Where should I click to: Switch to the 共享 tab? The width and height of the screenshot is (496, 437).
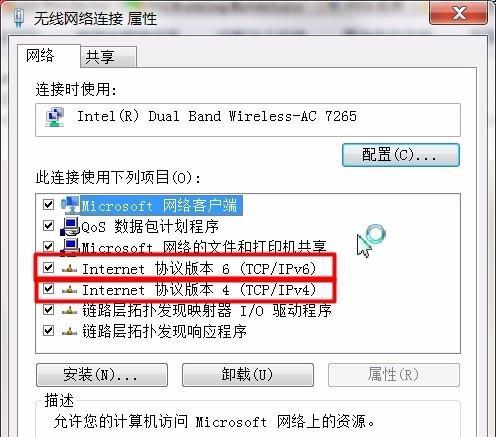click(x=108, y=57)
